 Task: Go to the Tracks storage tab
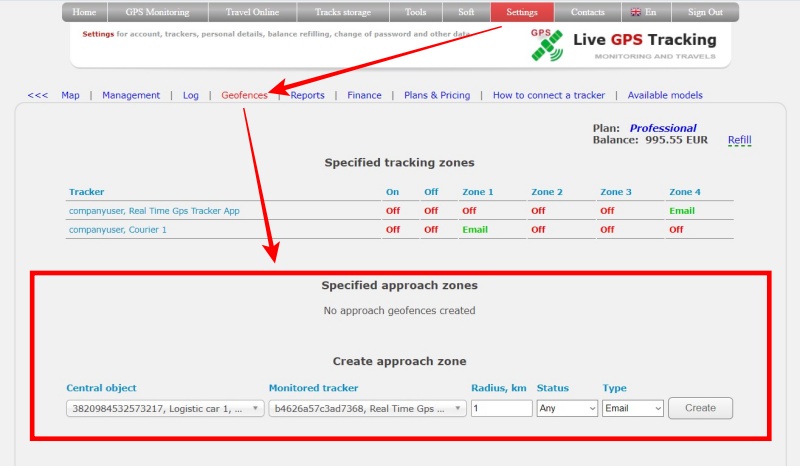[343, 13]
